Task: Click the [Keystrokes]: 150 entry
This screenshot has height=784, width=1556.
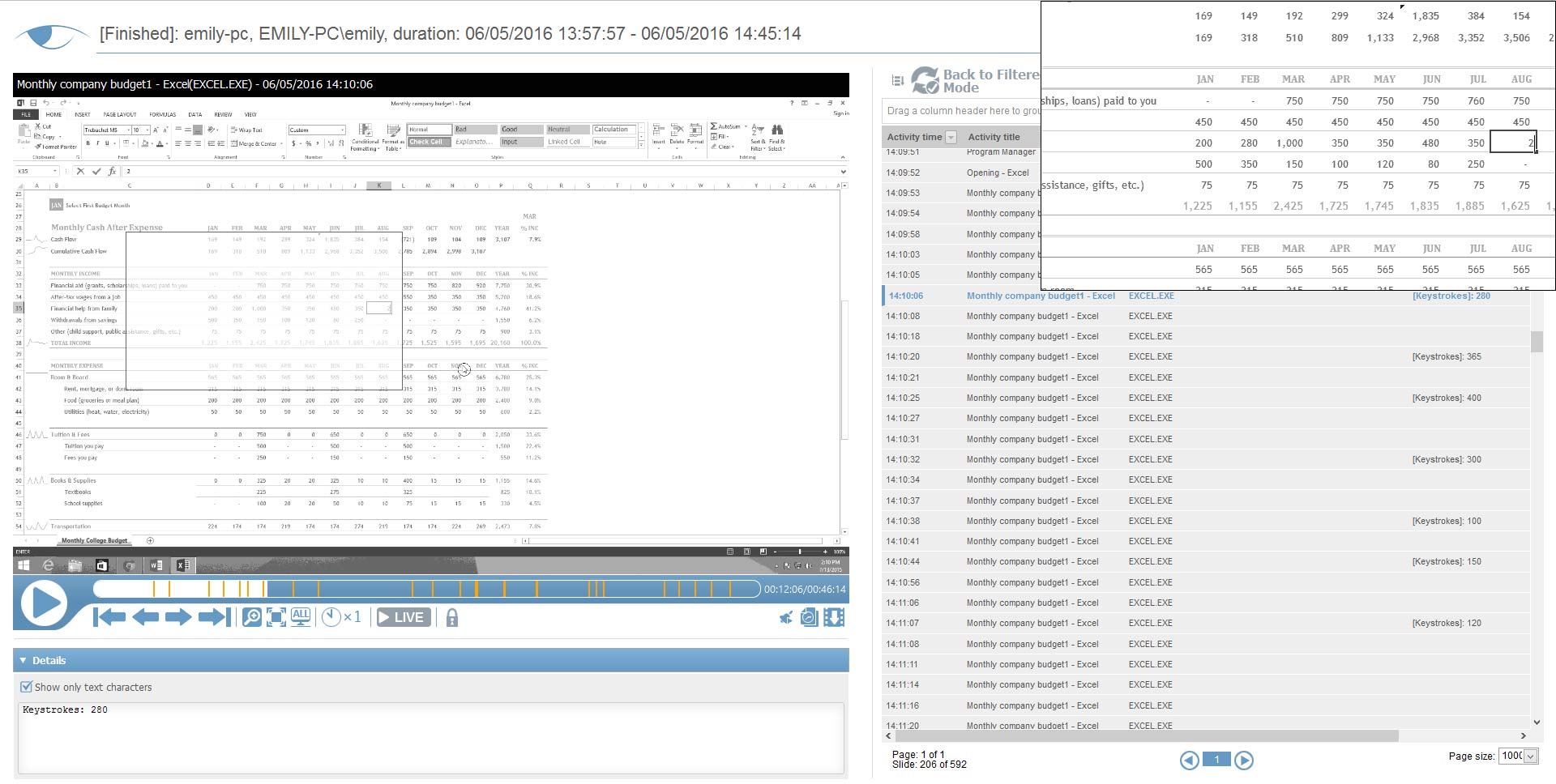Action: (1447, 561)
